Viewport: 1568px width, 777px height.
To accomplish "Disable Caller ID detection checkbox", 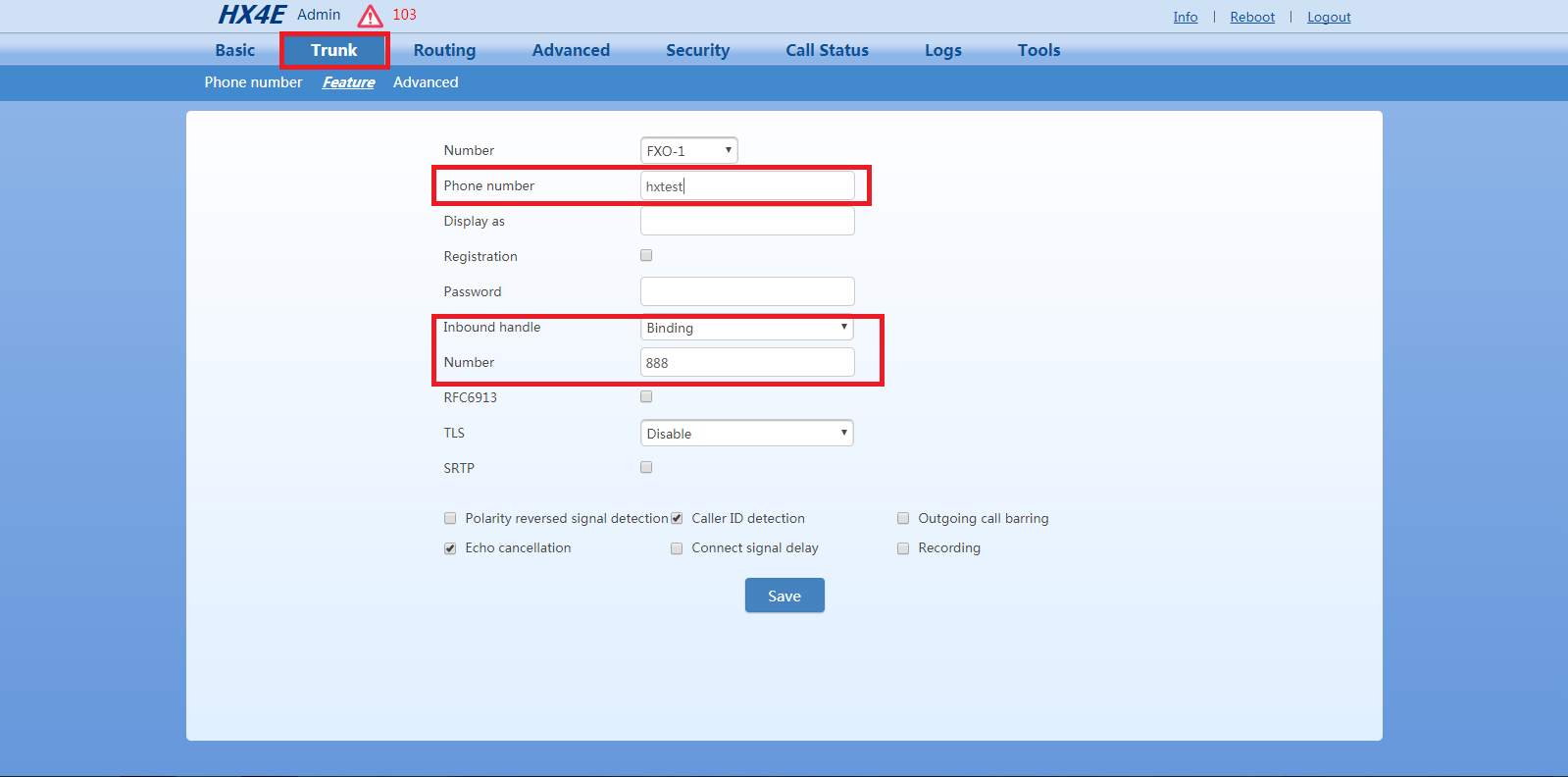I will [x=677, y=519].
